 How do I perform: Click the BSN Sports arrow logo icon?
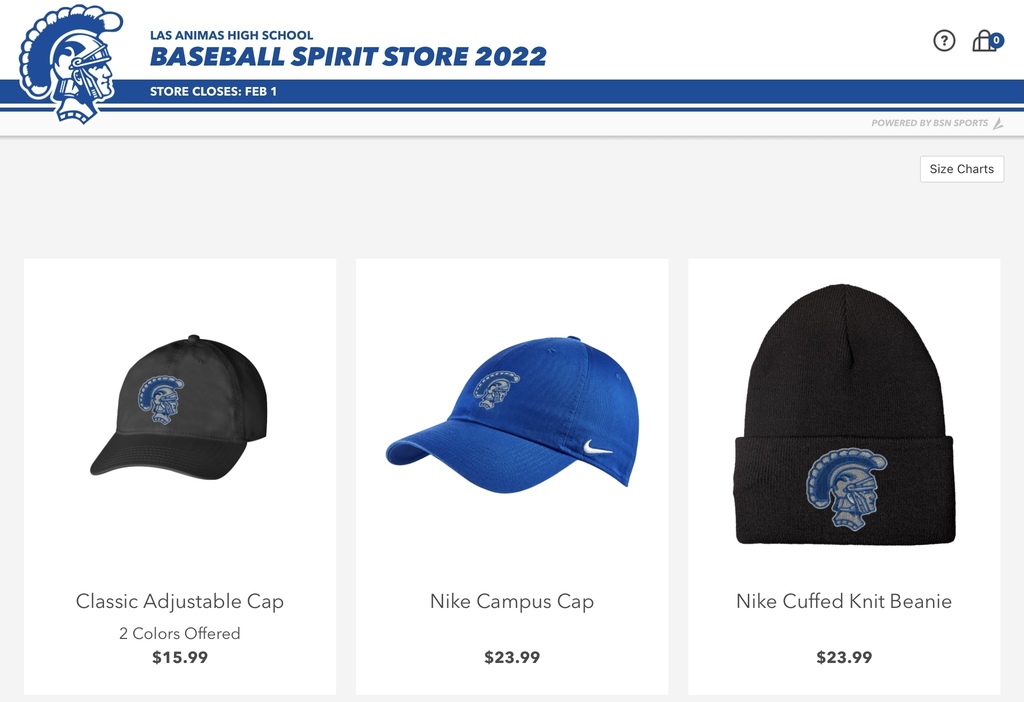[x=998, y=123]
